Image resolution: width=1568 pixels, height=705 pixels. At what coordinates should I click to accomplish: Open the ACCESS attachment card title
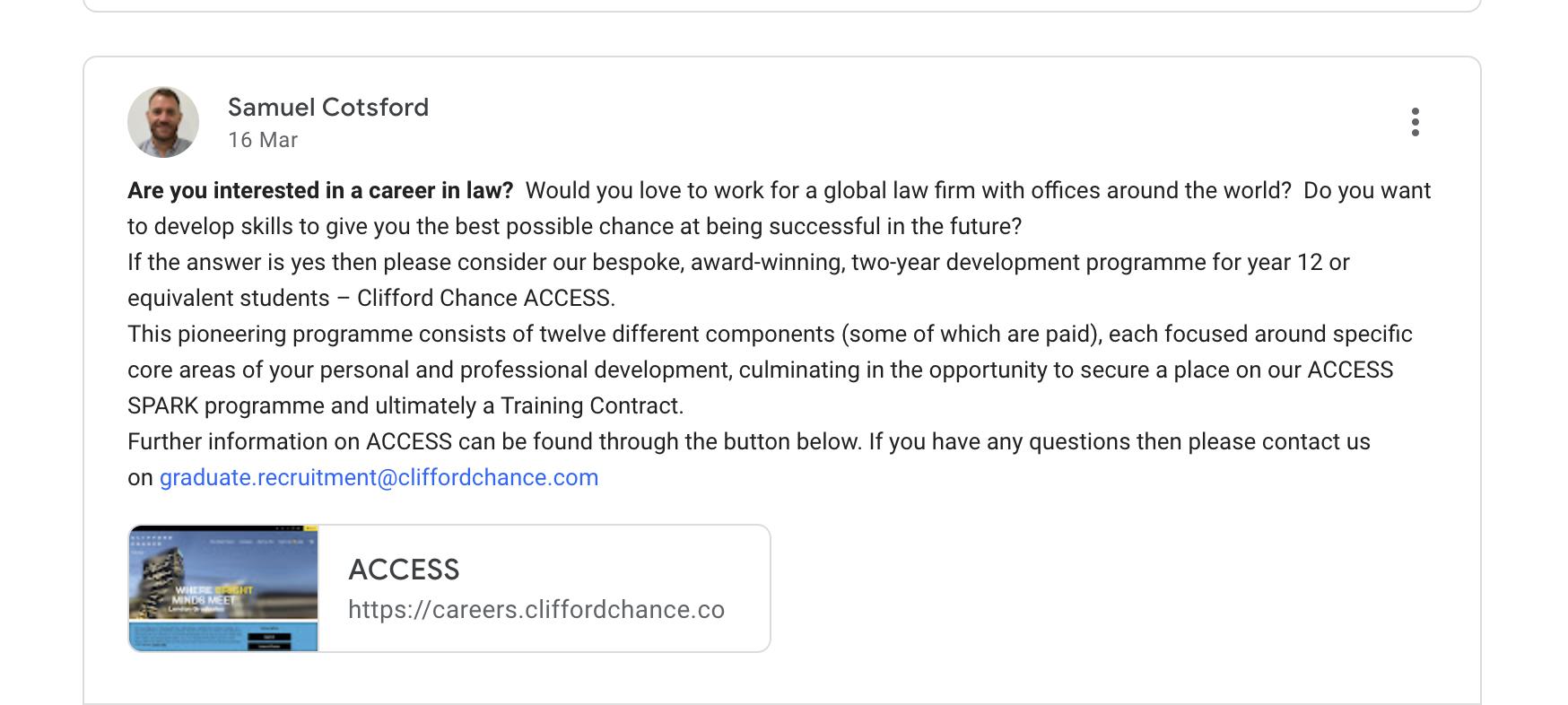click(404, 570)
